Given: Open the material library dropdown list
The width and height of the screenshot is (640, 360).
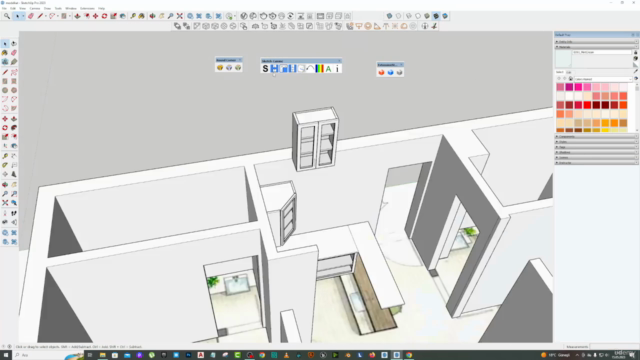Looking at the screenshot, I should click(x=604, y=79).
